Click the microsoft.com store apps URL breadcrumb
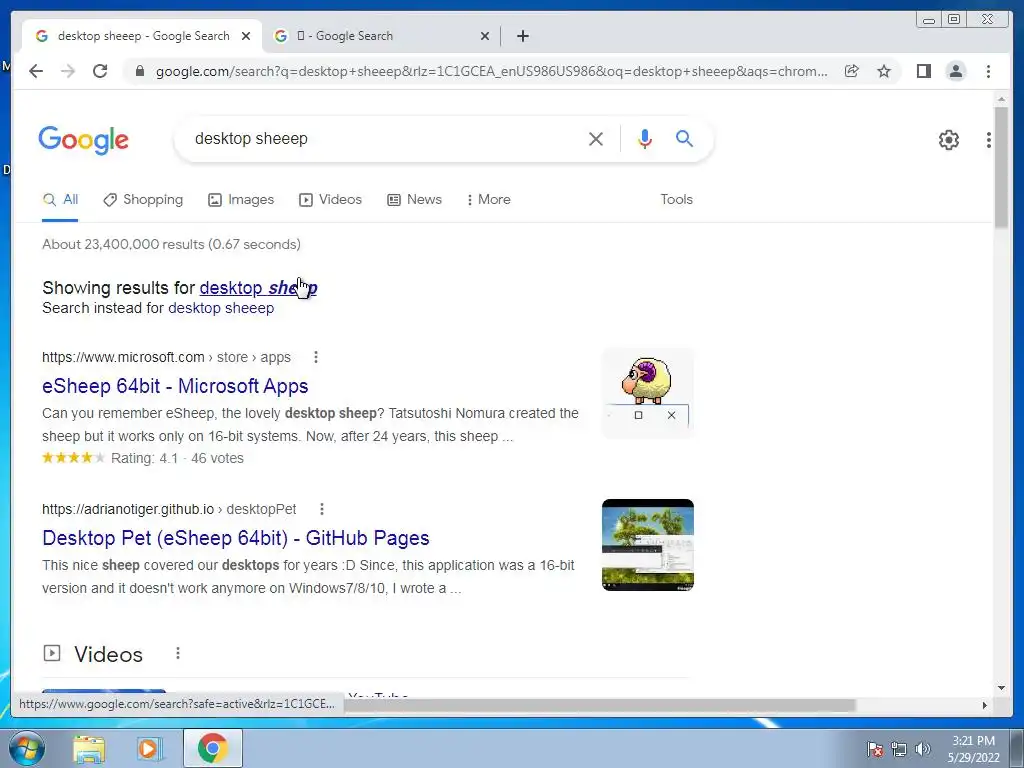The image size is (1024, 768). coord(167,357)
